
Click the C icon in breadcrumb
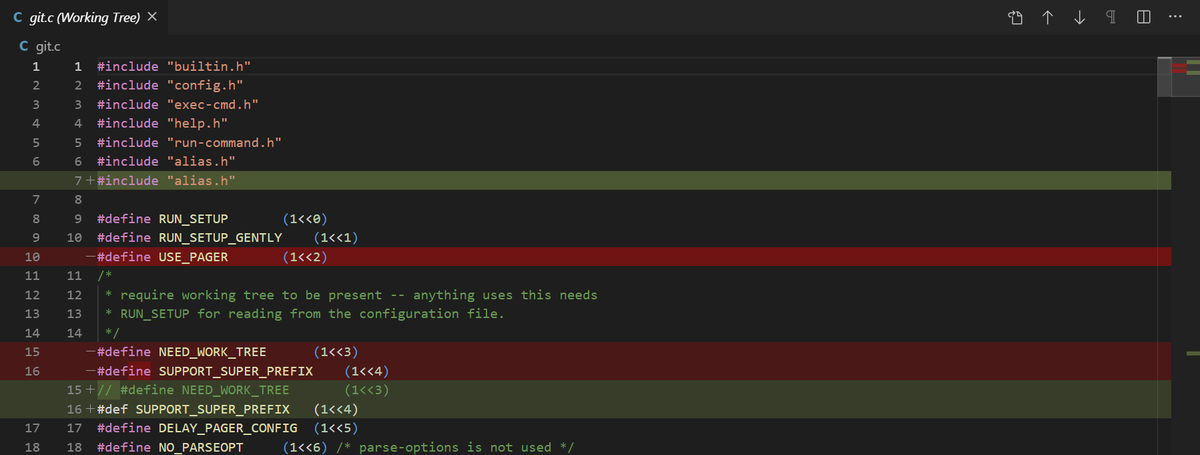point(25,46)
